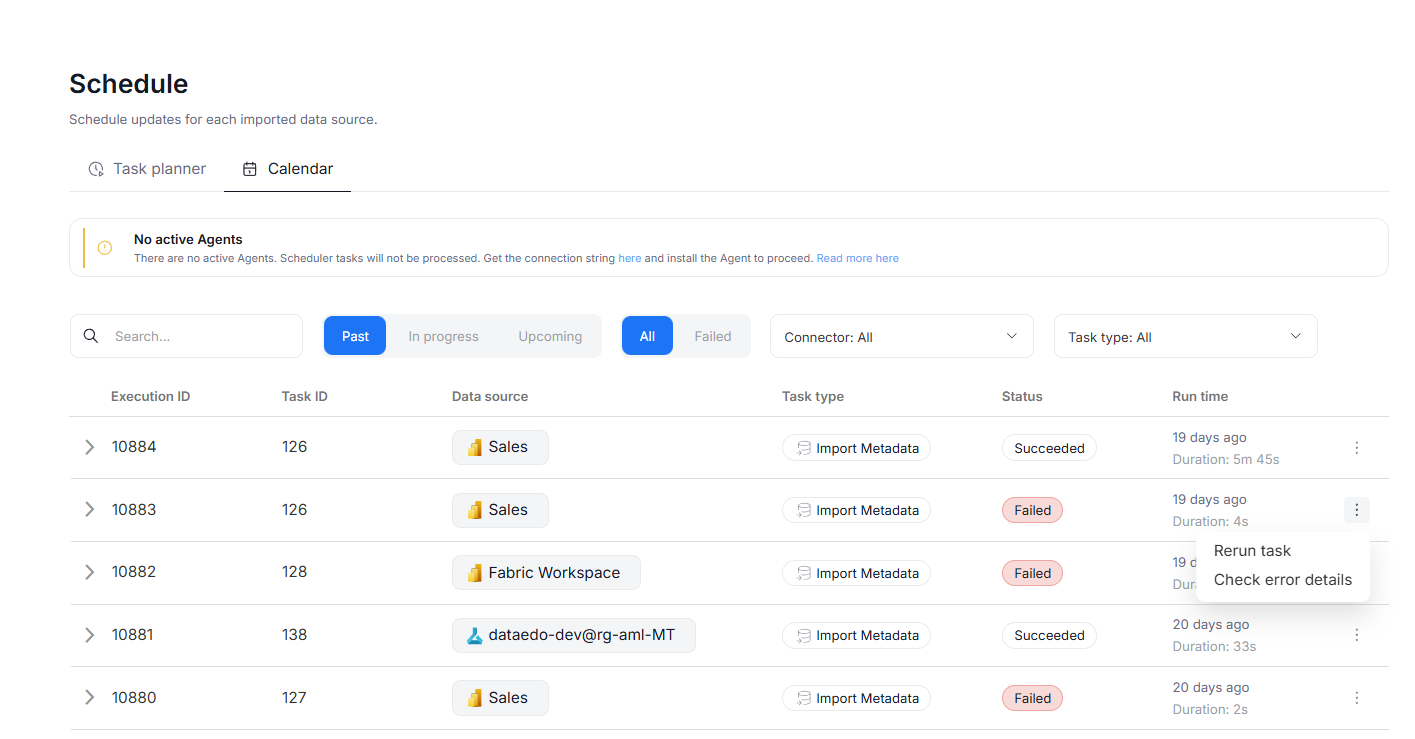This screenshot has height=739, width=1415.
Task: Click the three-dot menu for execution 10884
Action: pos(1356,448)
